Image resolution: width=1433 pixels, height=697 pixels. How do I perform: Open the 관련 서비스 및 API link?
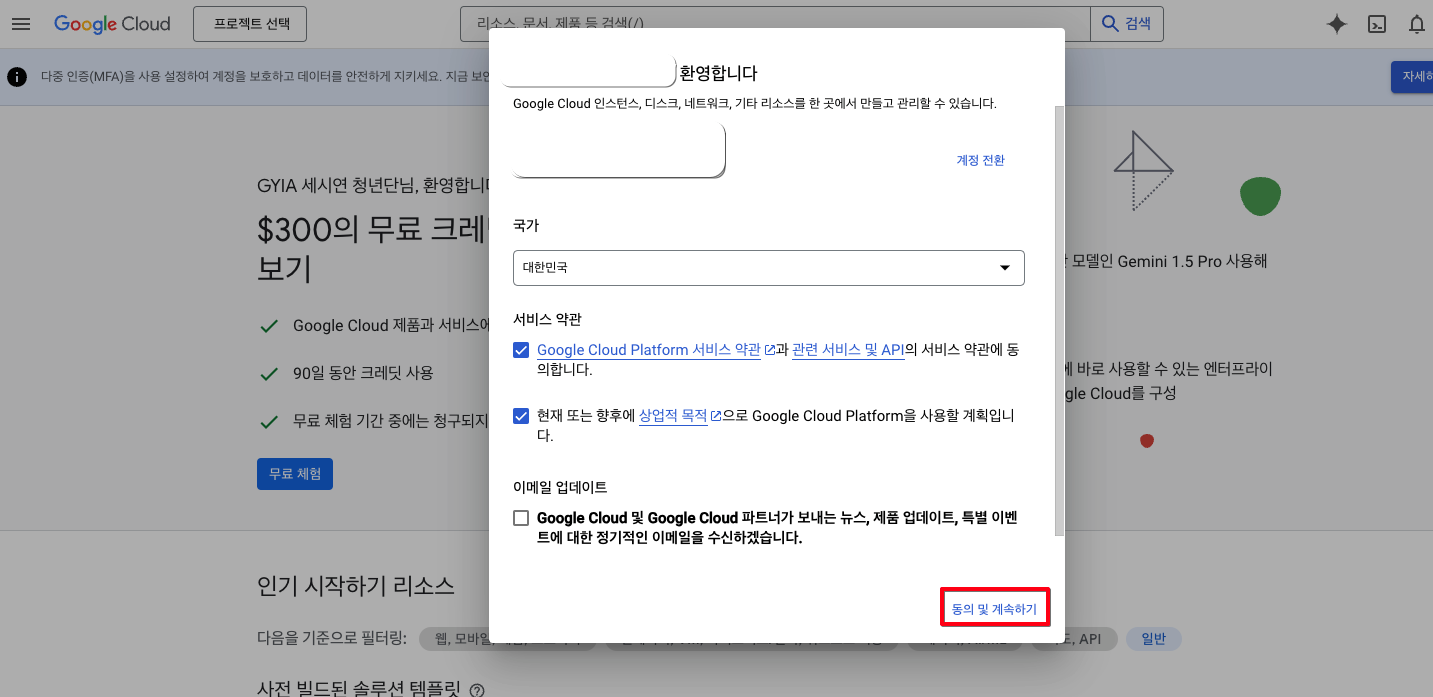pyautogui.click(x=848, y=350)
